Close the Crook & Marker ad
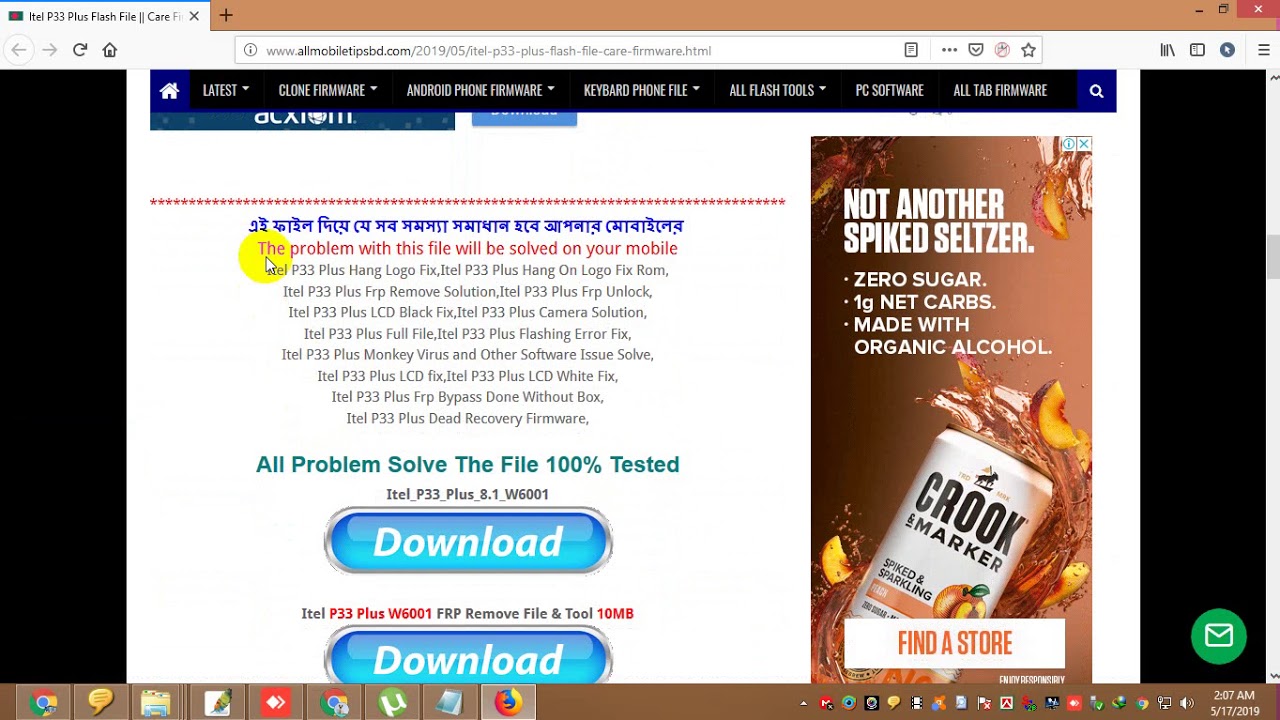 (1084, 144)
